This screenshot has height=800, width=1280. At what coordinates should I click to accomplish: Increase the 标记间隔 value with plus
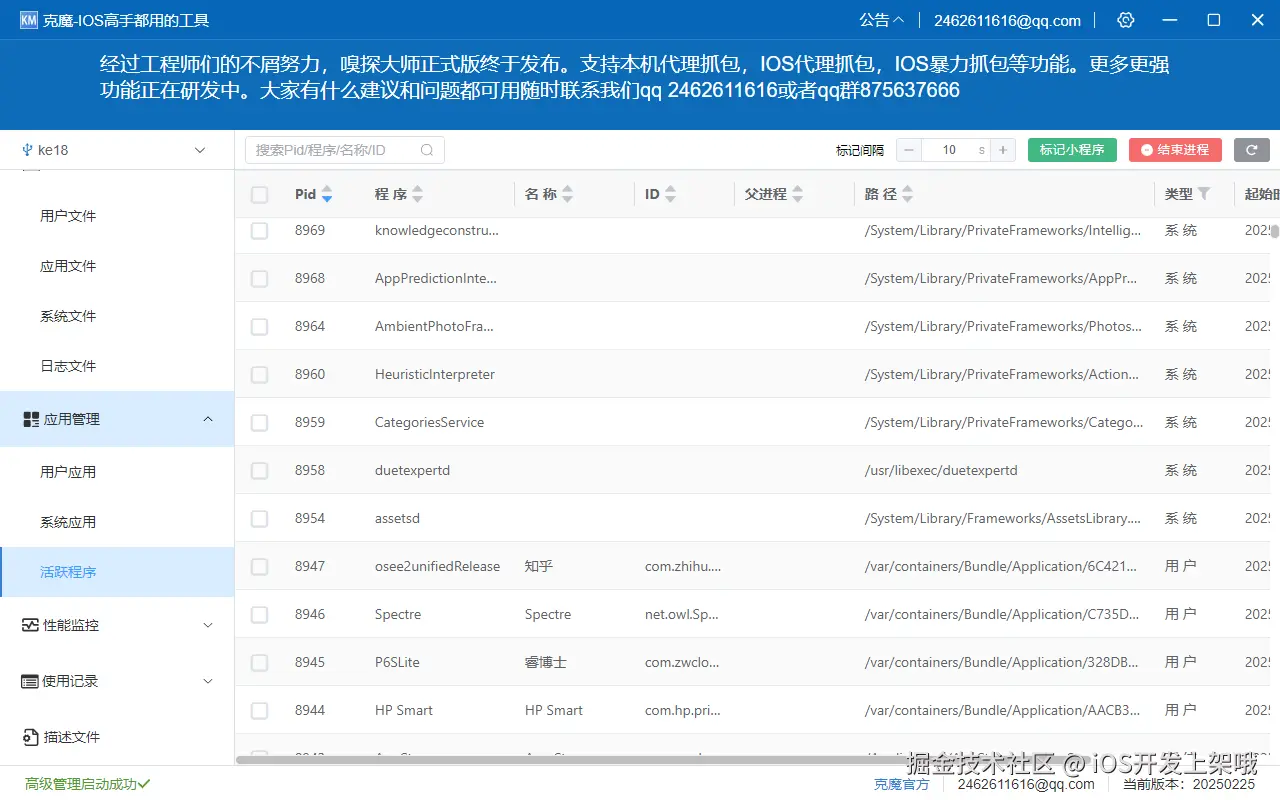(x=1004, y=150)
